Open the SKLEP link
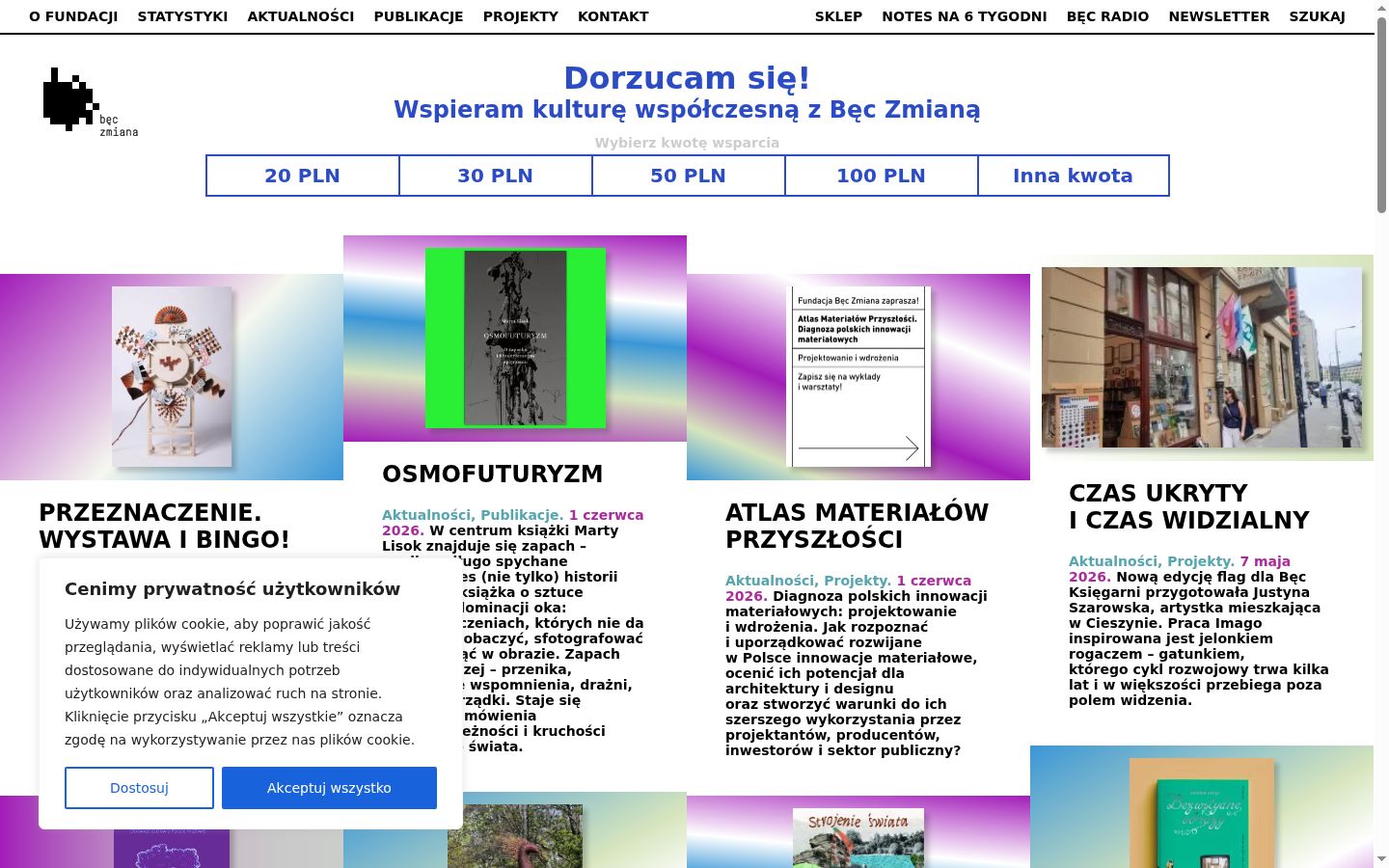This screenshot has height=868, width=1389. pos(838,16)
